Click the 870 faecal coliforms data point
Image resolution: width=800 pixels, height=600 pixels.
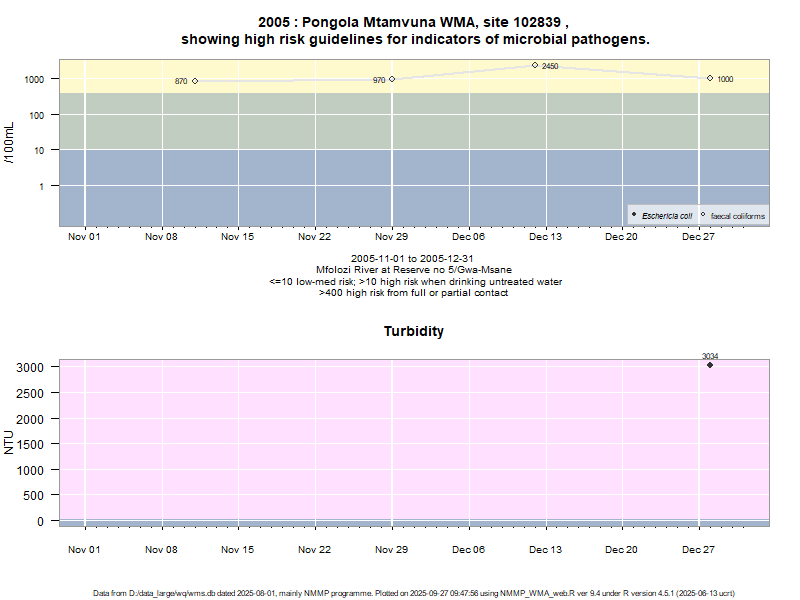(195, 81)
